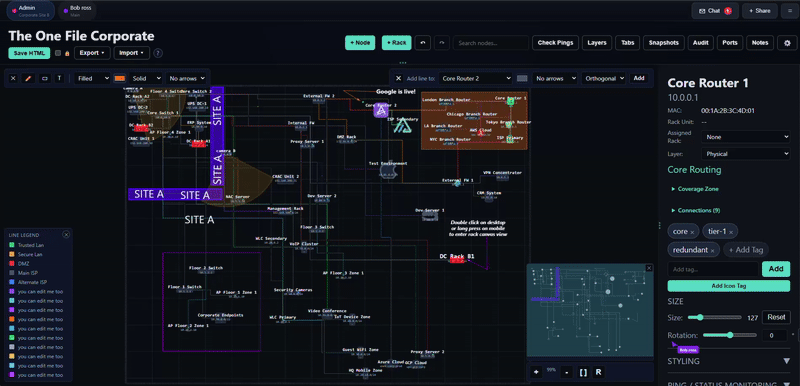Screen dimensions: 800x386
Task: Adjust the Size slider
Action: pos(715,317)
